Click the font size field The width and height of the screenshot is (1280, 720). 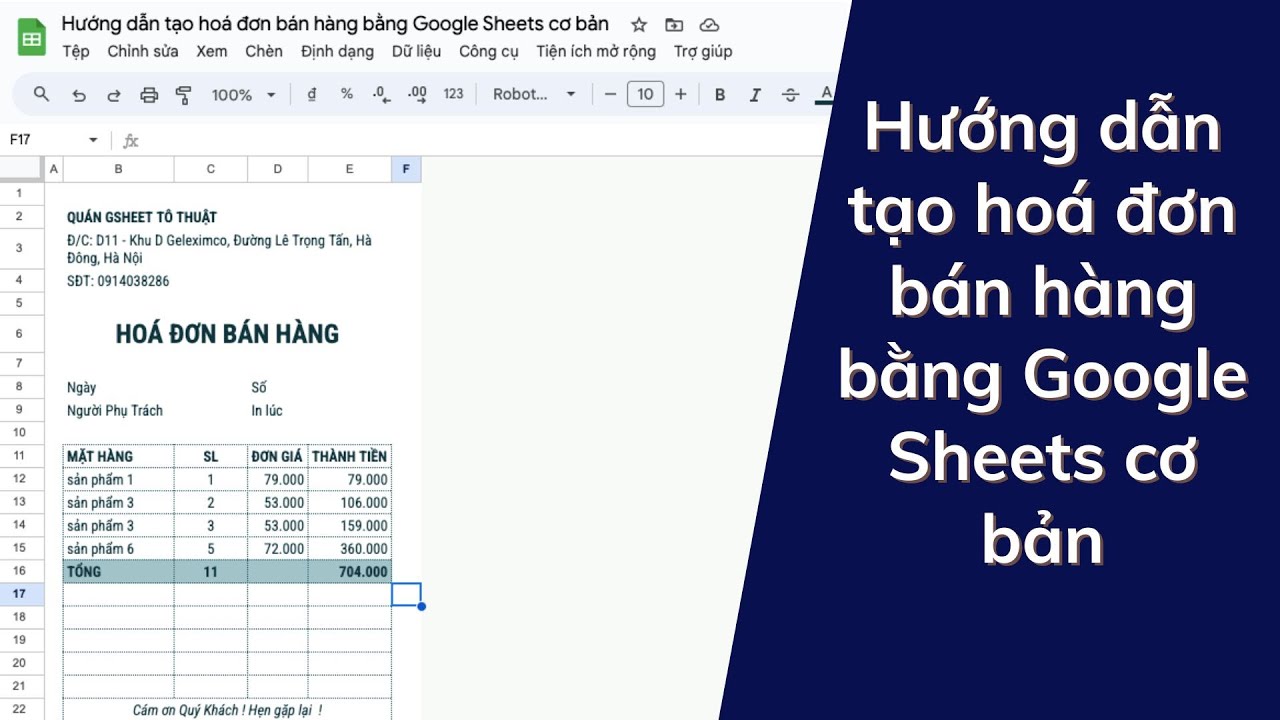[x=646, y=94]
